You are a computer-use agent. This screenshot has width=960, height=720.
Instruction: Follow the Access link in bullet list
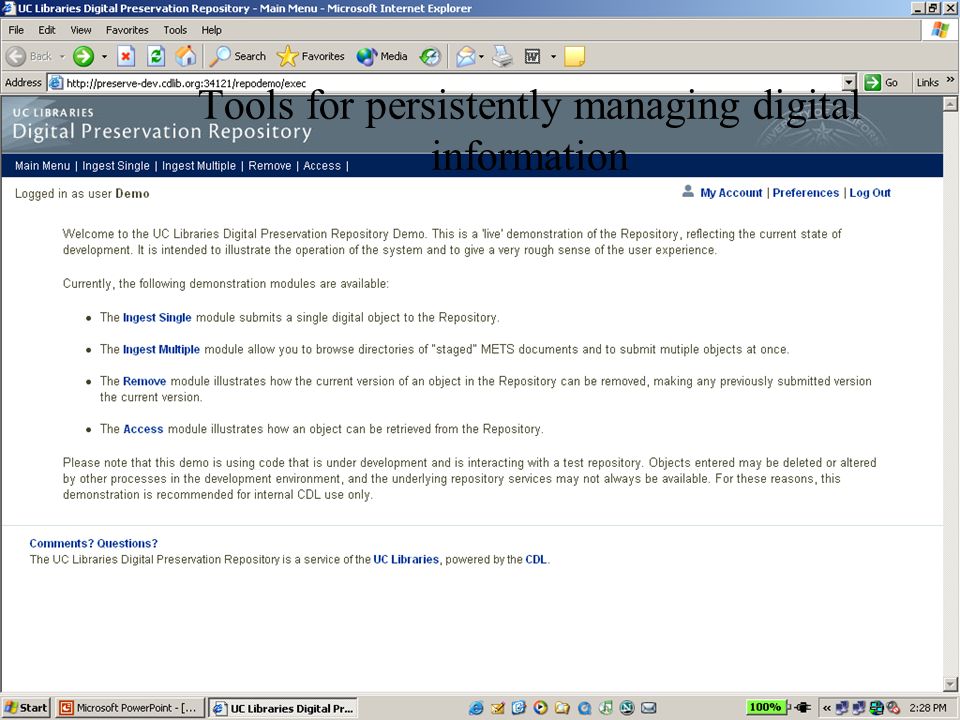[x=143, y=429]
